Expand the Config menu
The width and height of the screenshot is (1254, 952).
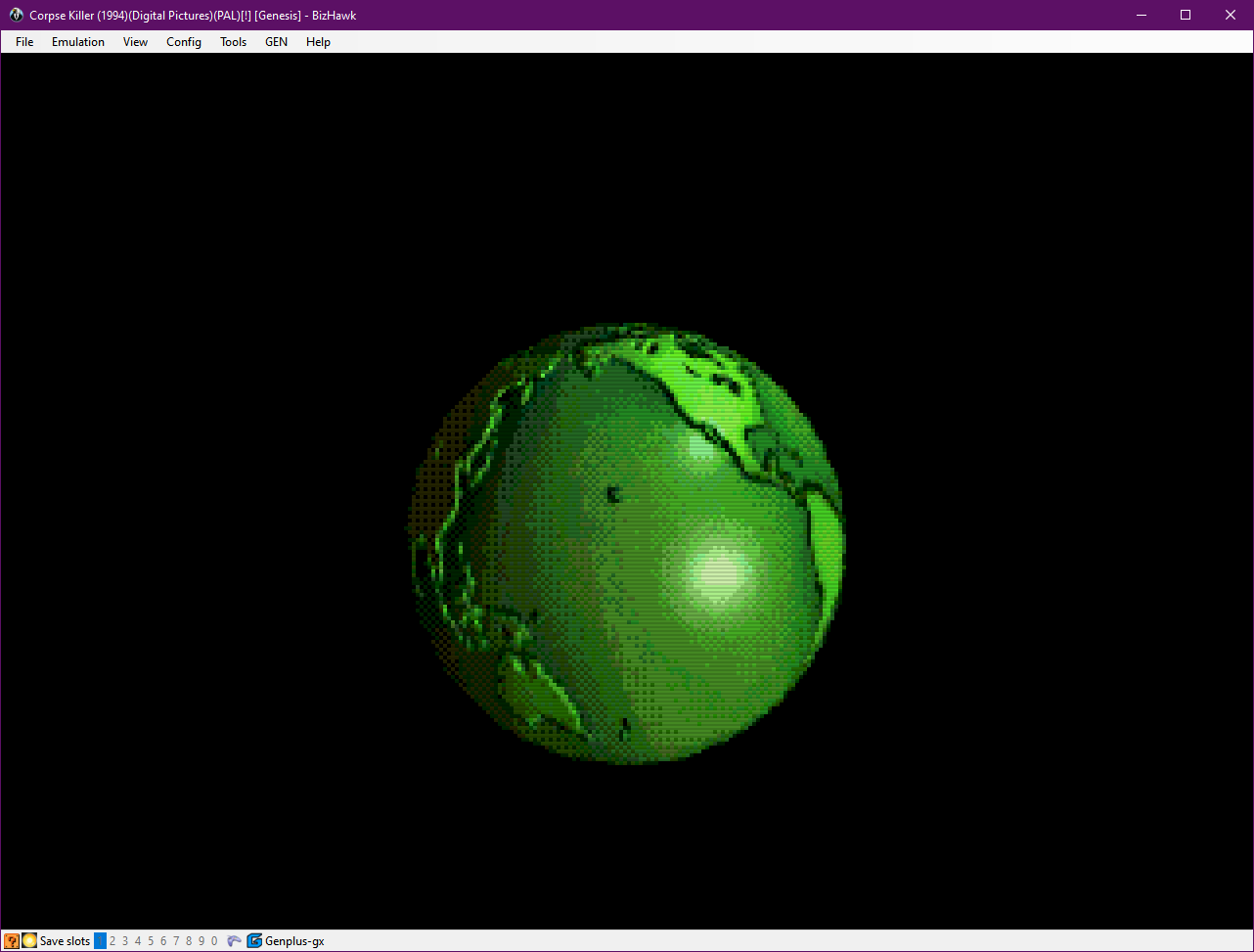(x=184, y=42)
